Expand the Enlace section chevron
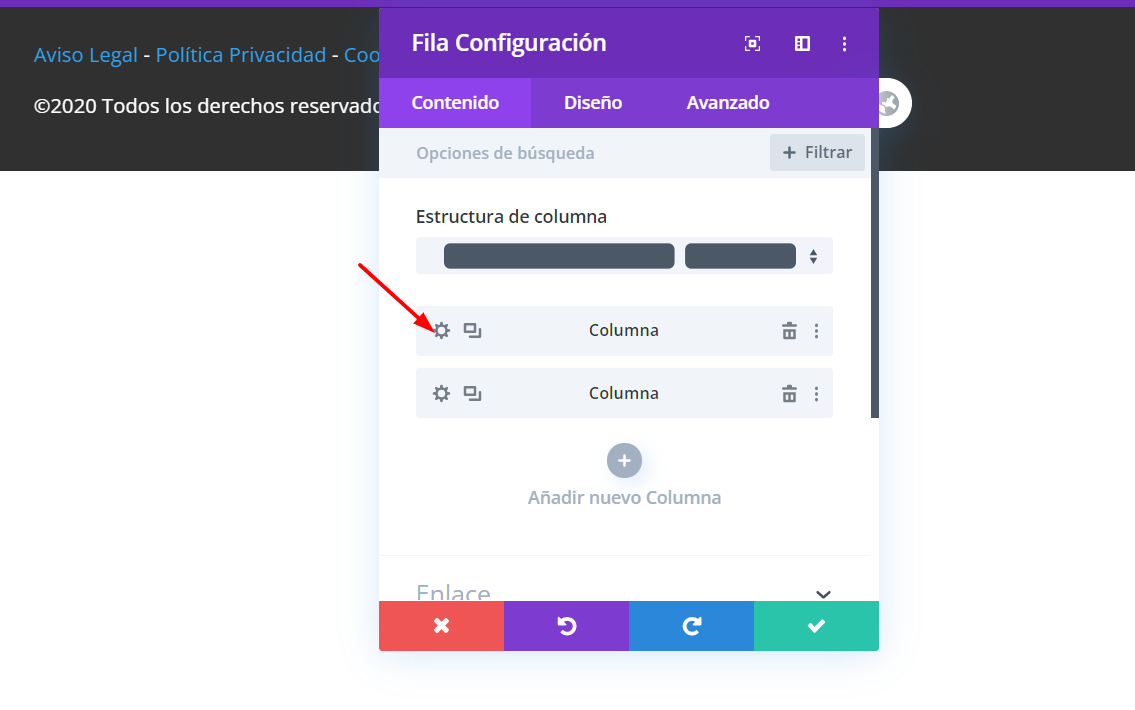The image size is (1135, 710). click(x=823, y=594)
